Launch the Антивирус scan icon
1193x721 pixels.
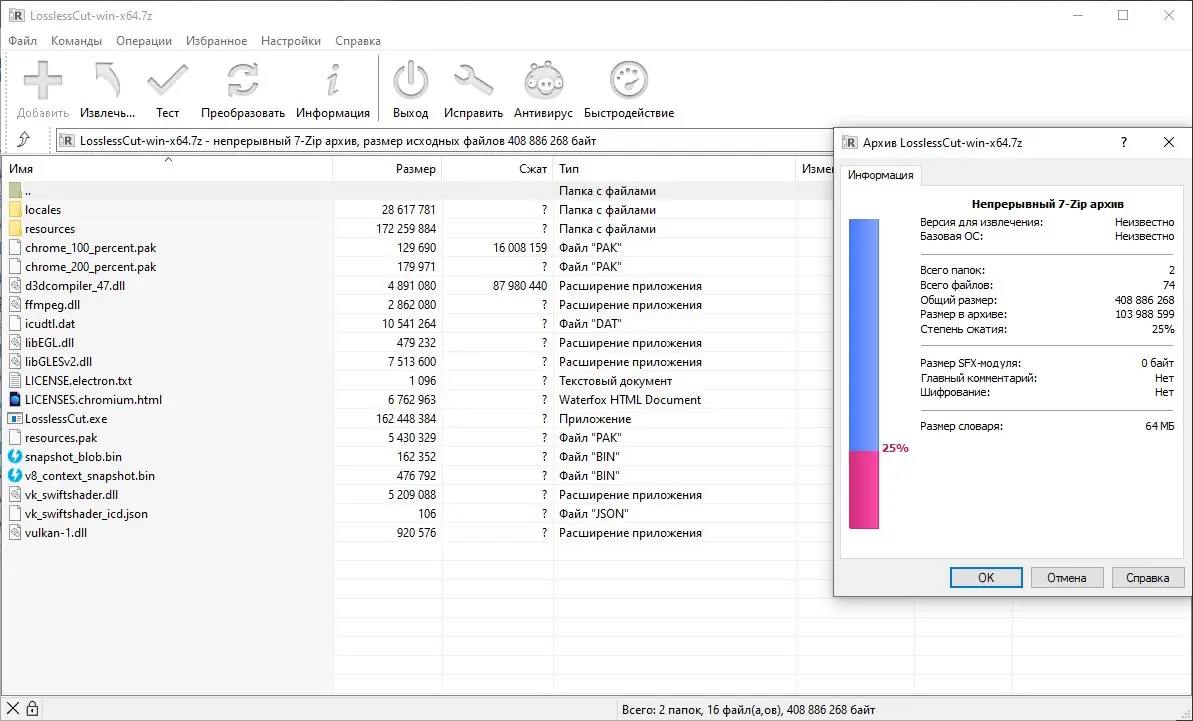[x=543, y=81]
